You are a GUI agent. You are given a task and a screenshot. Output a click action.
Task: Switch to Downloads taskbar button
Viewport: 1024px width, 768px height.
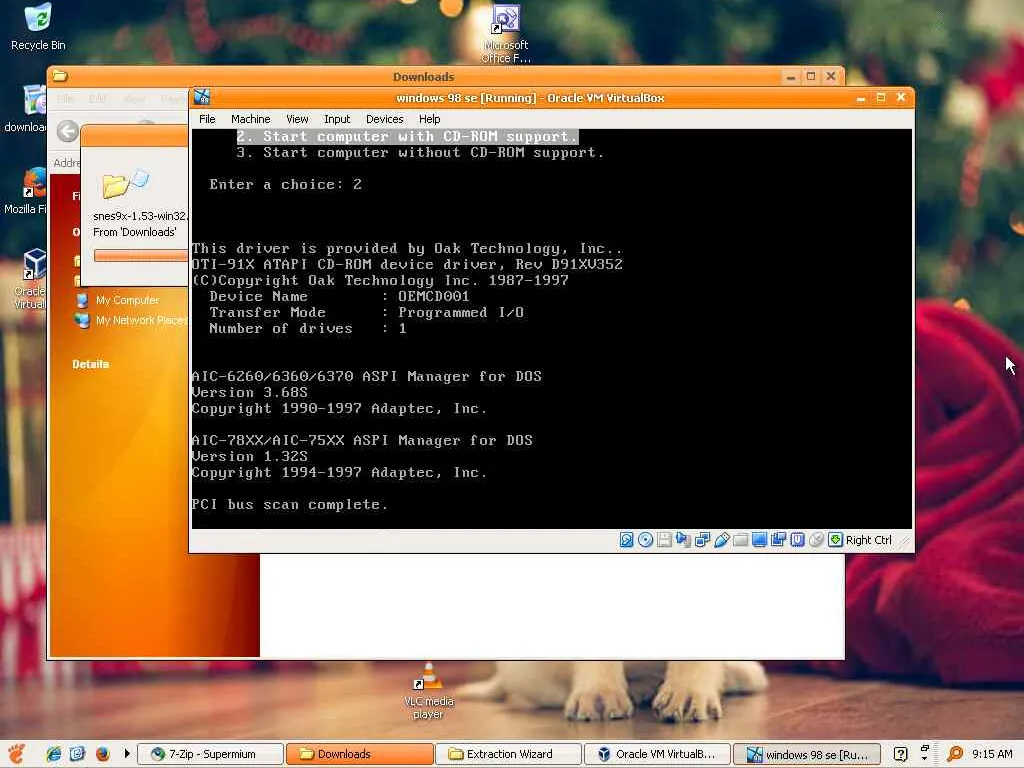point(360,754)
